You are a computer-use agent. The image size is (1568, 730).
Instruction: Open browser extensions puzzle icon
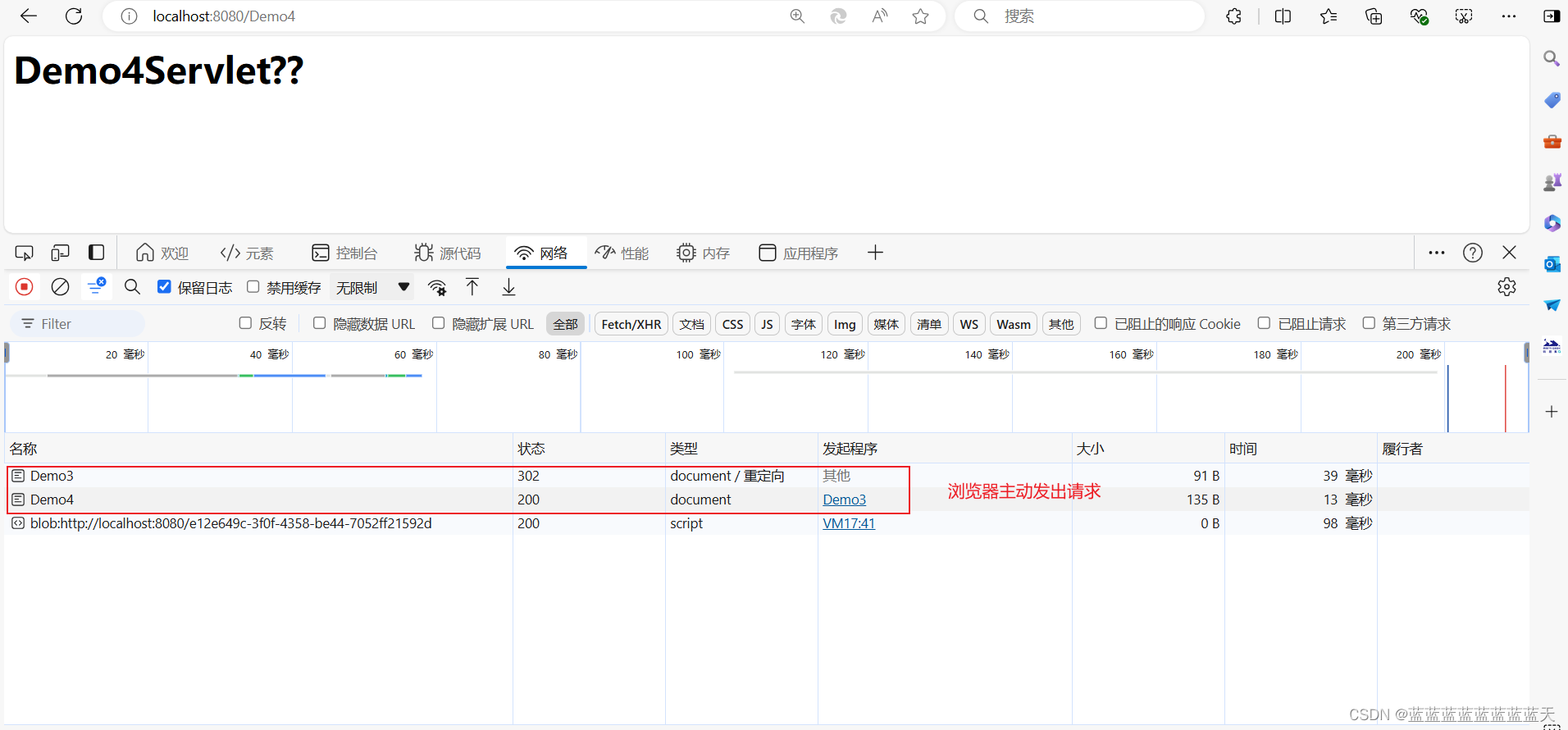(1233, 16)
